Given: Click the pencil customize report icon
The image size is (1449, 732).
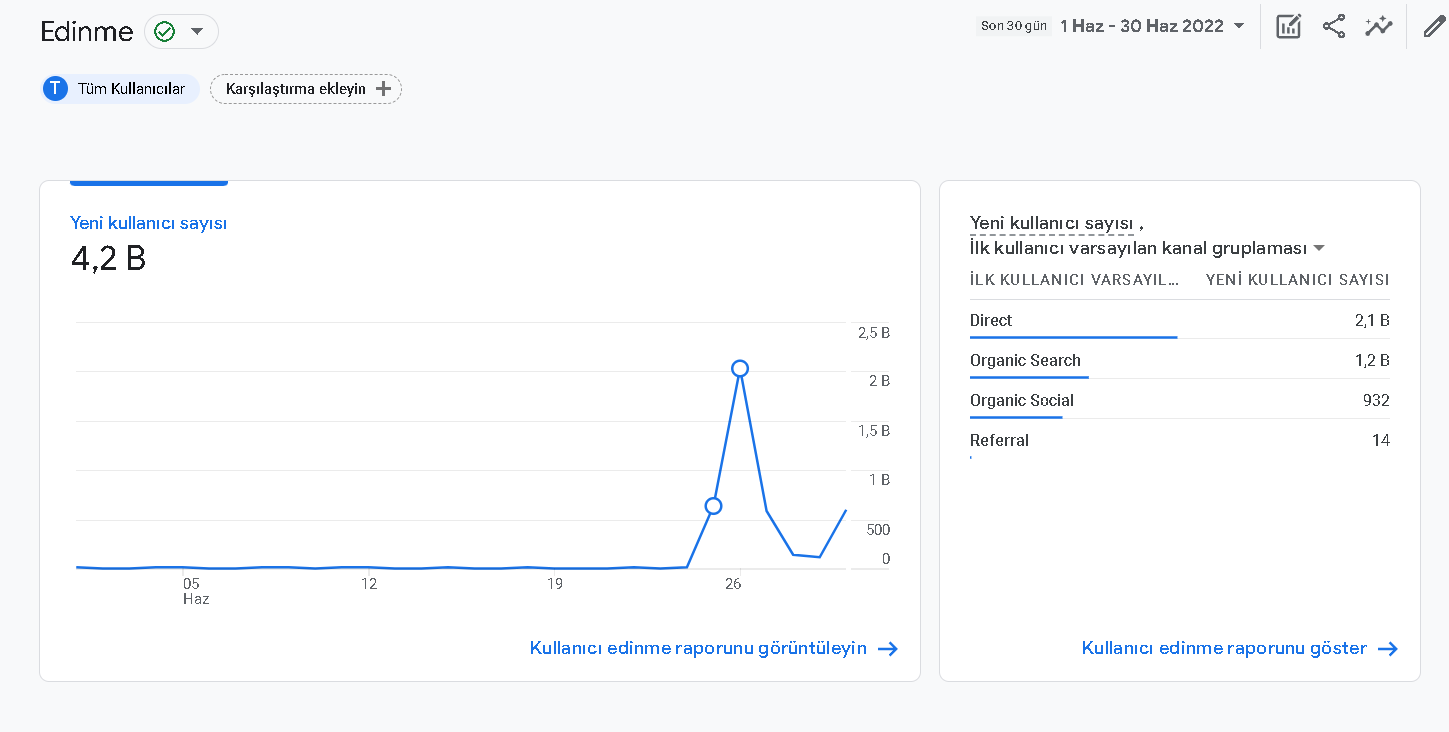Looking at the screenshot, I should click(1434, 27).
